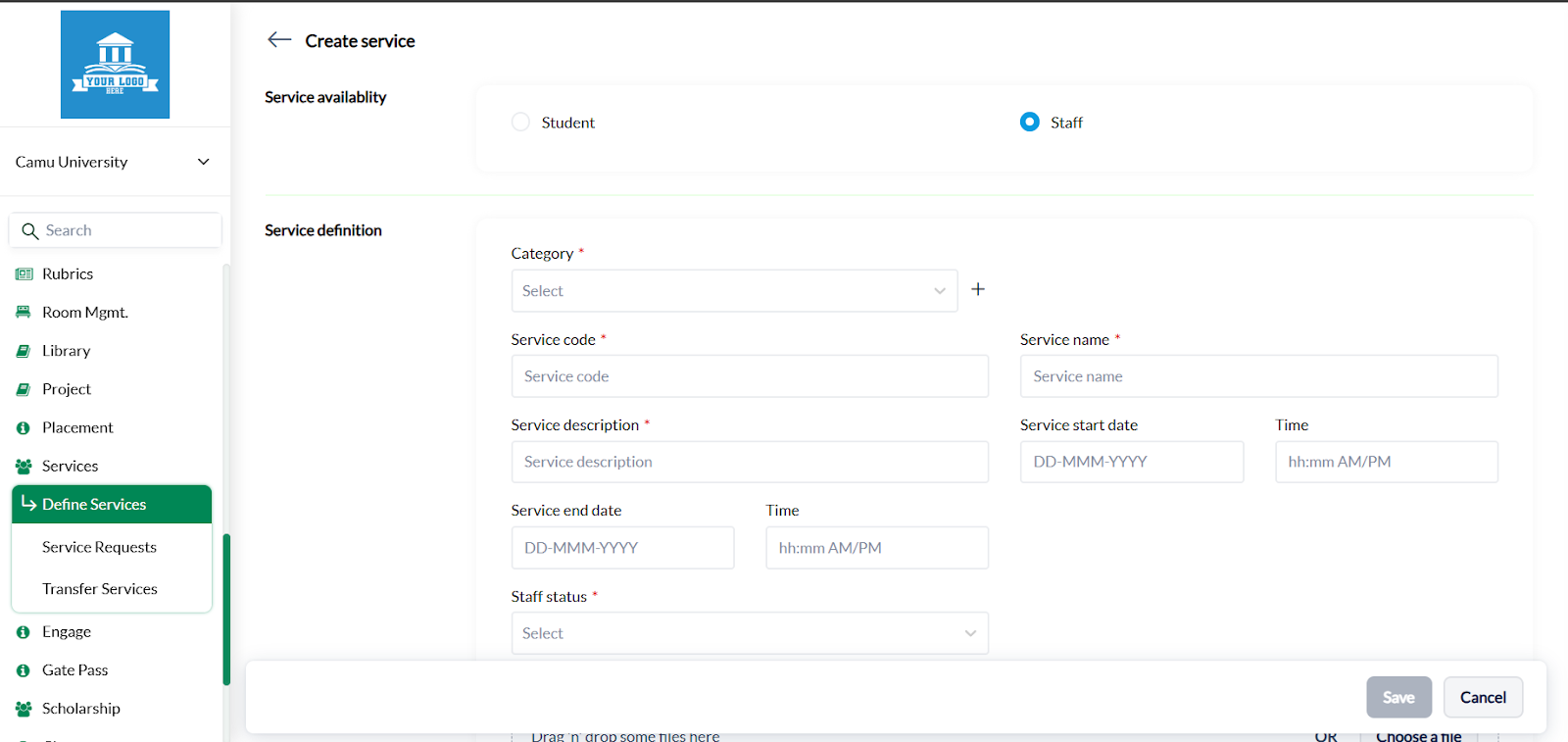Screen dimensions: 1568x742
Task: Focus the Service name input field
Action: coord(1258,376)
